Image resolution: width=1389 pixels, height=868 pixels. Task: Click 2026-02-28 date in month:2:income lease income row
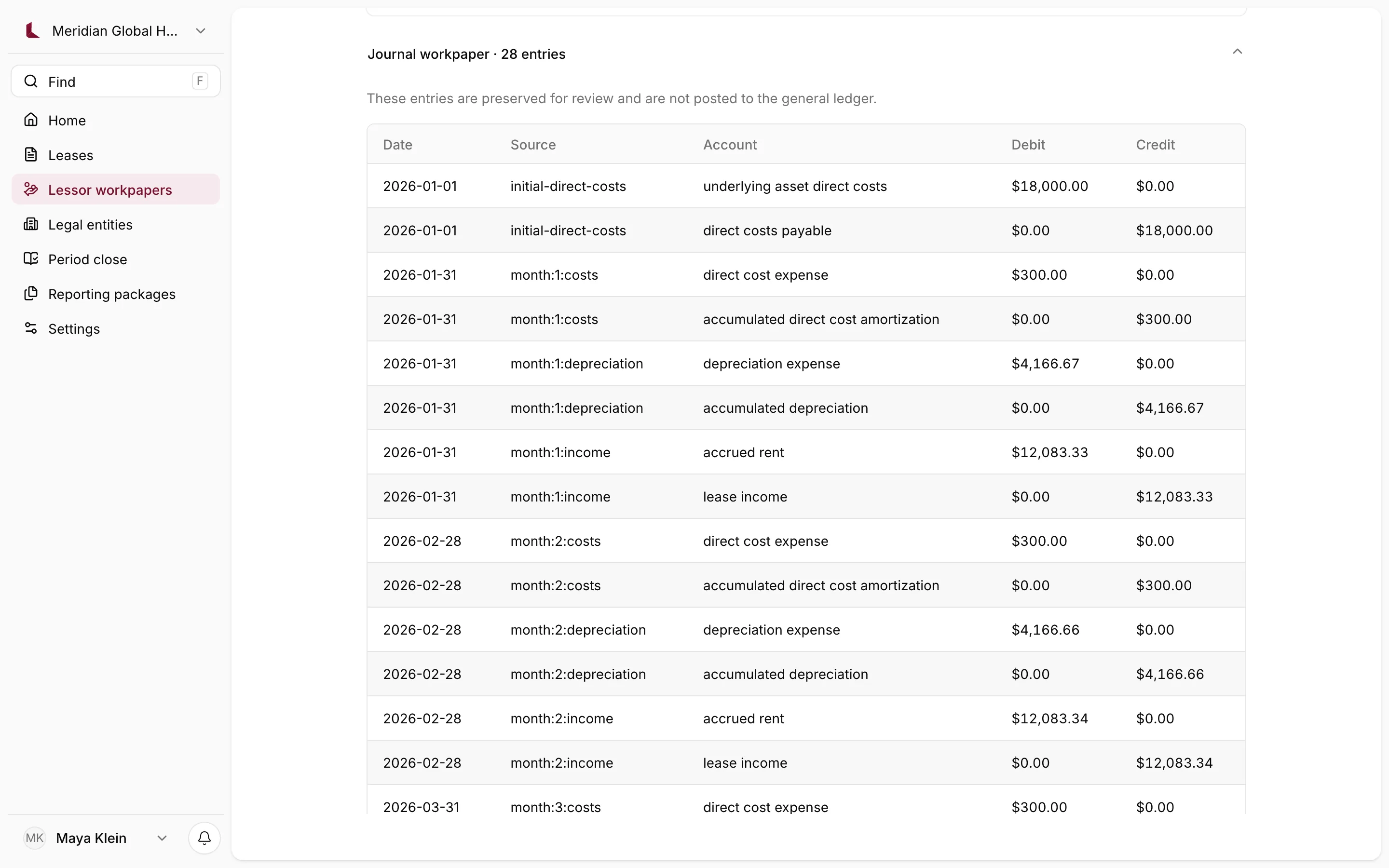point(422,763)
